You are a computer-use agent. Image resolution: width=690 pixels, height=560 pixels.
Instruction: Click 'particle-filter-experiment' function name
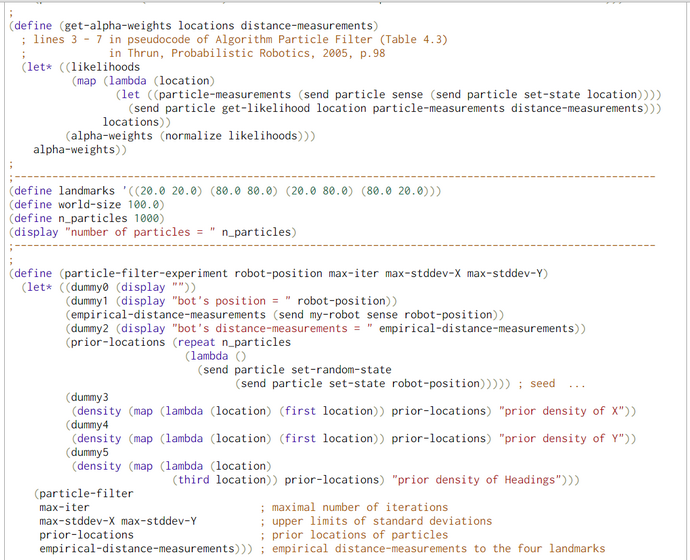[146, 274]
